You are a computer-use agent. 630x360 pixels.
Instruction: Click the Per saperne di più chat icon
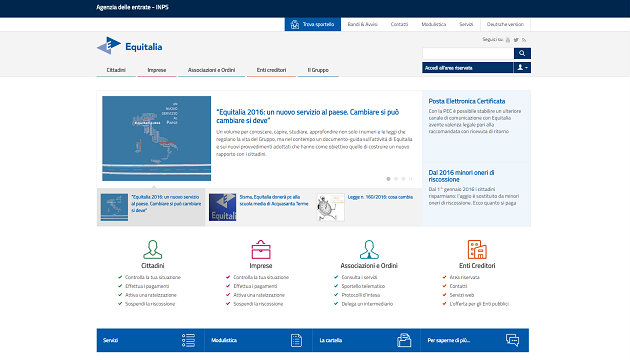point(512,340)
